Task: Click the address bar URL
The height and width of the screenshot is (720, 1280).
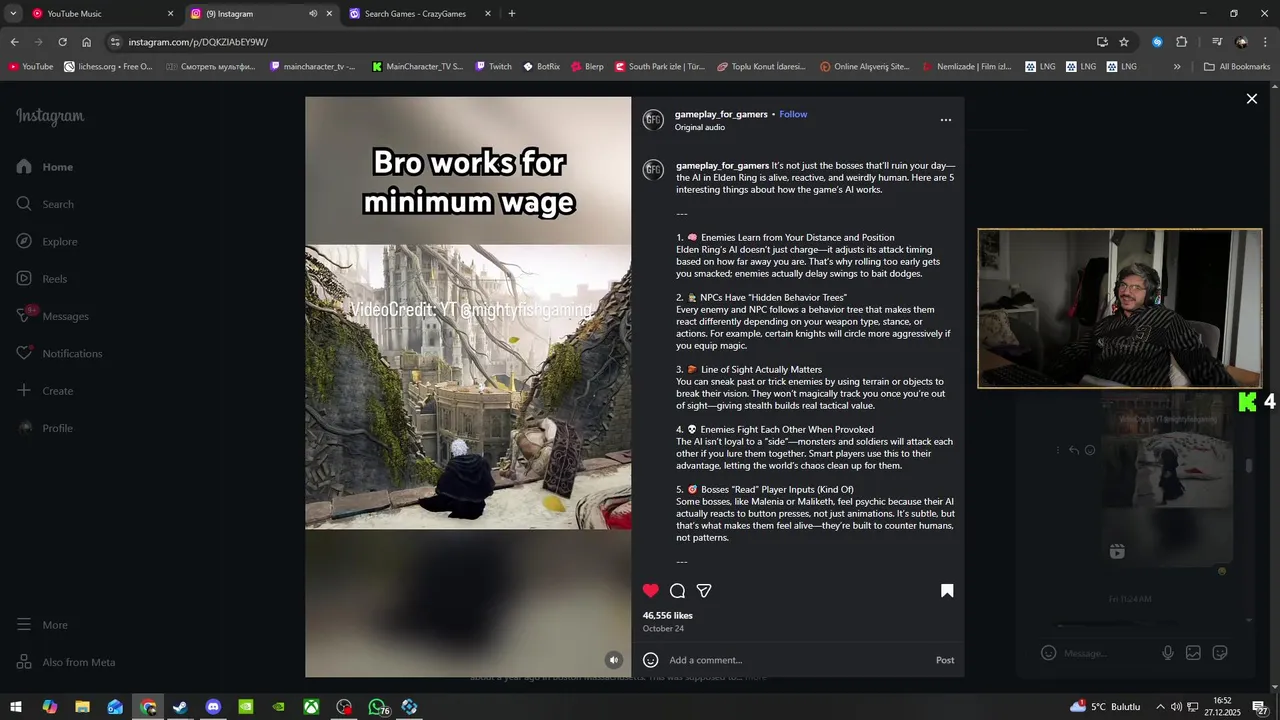Action: click(198, 42)
